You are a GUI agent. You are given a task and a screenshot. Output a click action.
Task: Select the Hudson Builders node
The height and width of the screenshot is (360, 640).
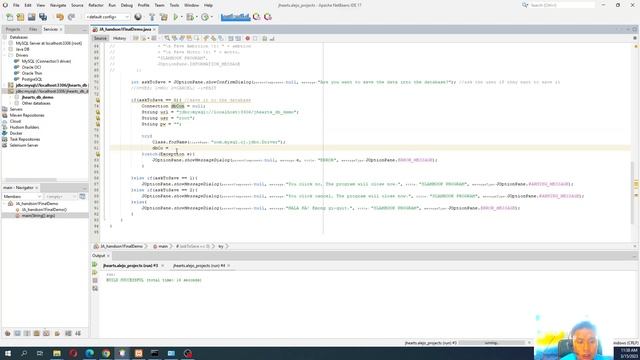coord(24,127)
